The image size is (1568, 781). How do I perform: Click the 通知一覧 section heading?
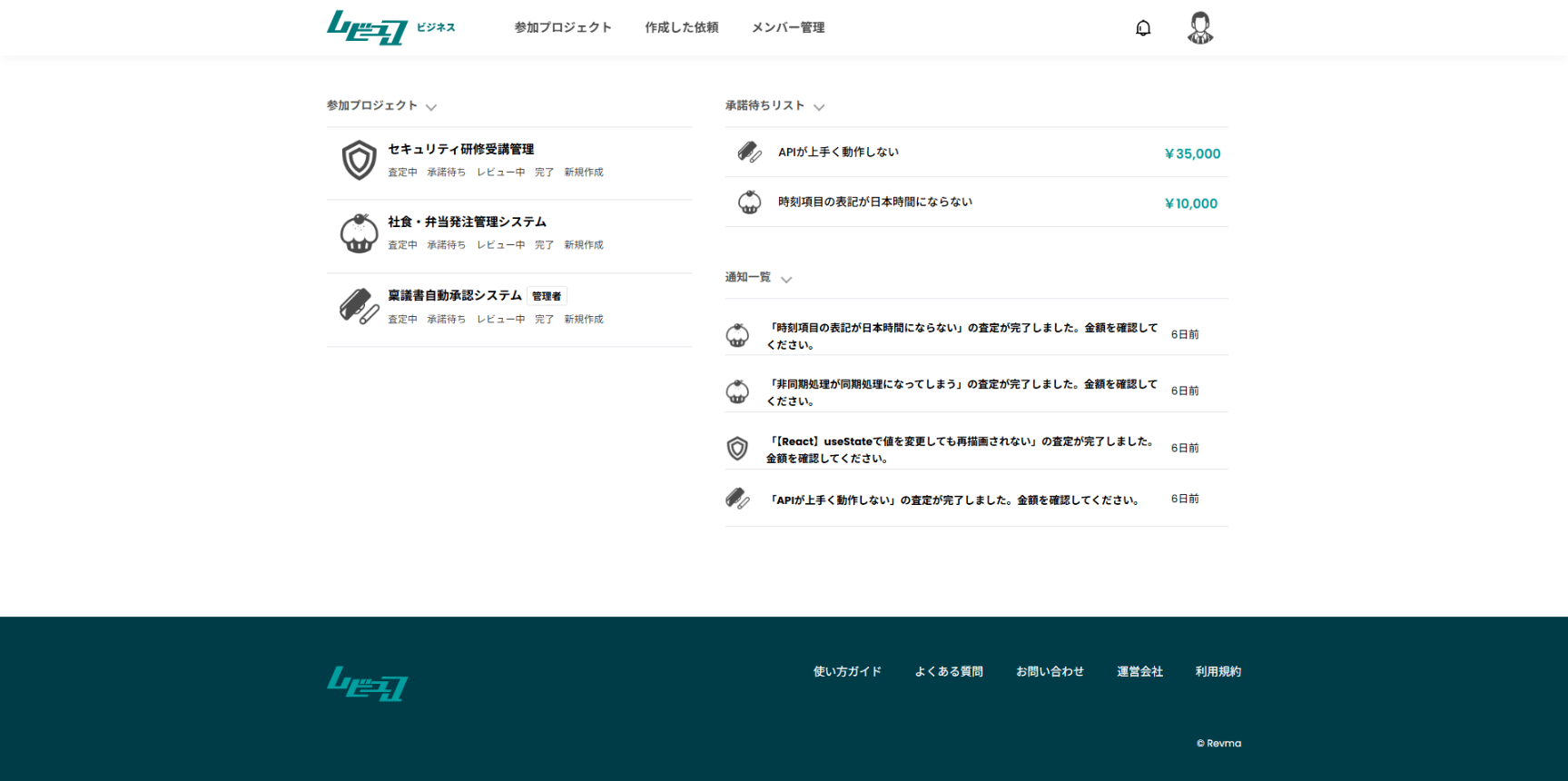point(747,277)
